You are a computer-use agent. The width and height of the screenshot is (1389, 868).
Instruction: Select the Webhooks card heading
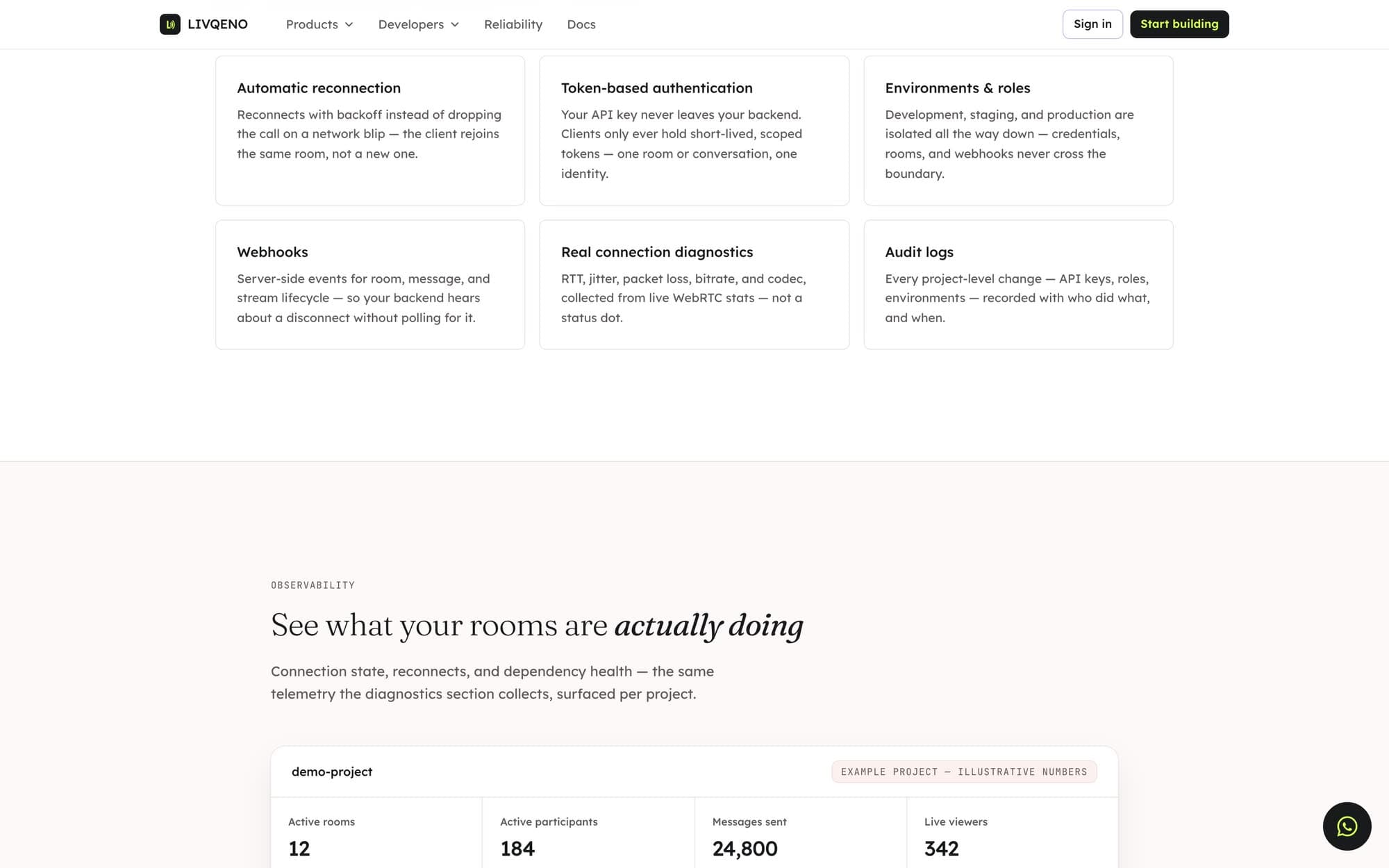272,252
